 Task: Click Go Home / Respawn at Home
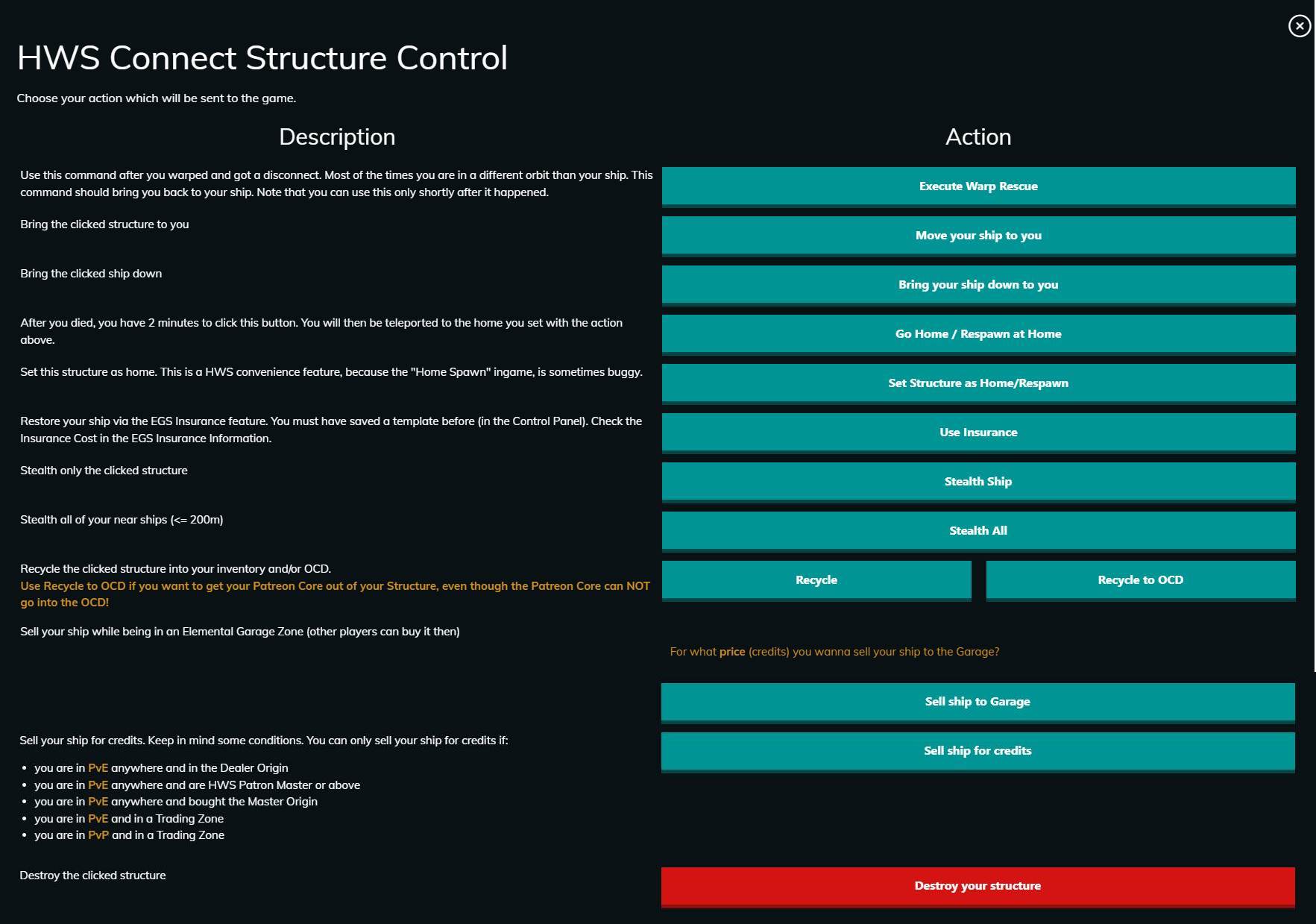click(978, 334)
